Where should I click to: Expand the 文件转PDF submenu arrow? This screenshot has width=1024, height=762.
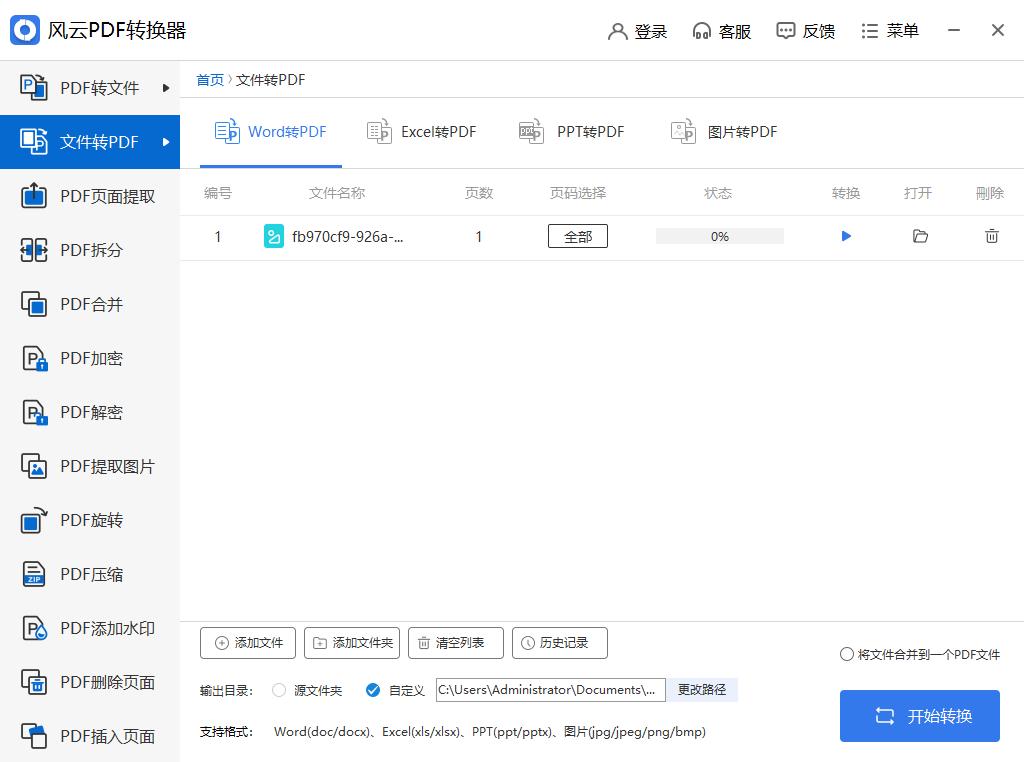tap(167, 141)
